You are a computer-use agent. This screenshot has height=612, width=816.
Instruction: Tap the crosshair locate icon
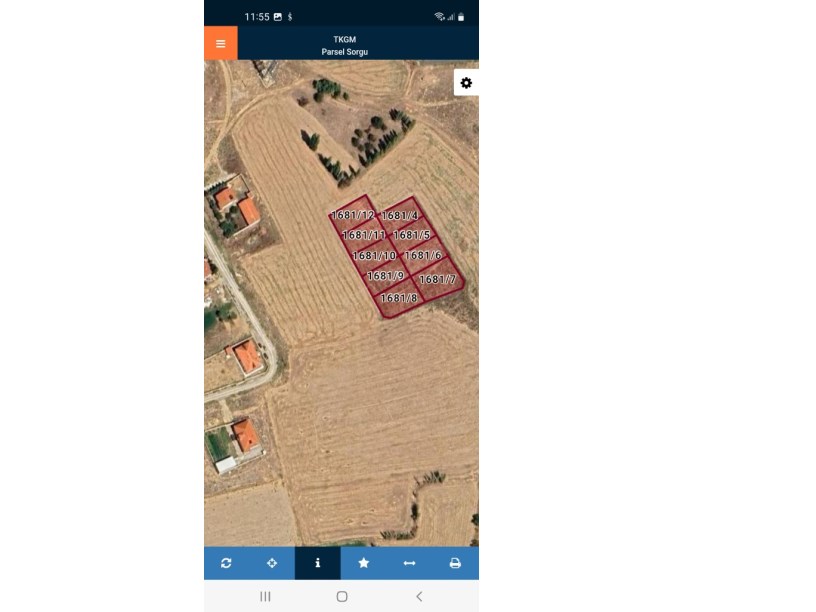(272, 563)
